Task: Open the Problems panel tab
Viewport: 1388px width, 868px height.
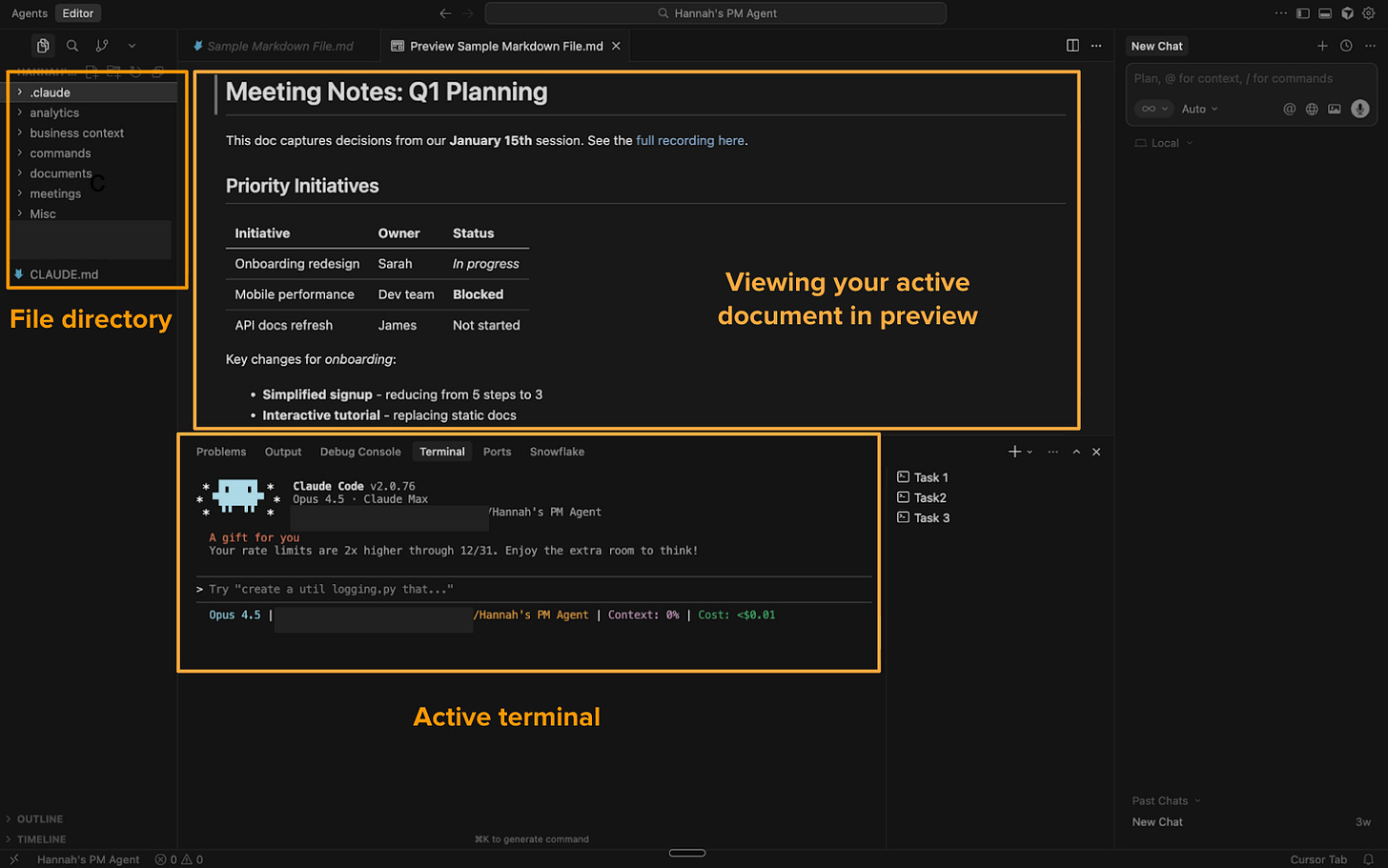Action: click(x=221, y=452)
